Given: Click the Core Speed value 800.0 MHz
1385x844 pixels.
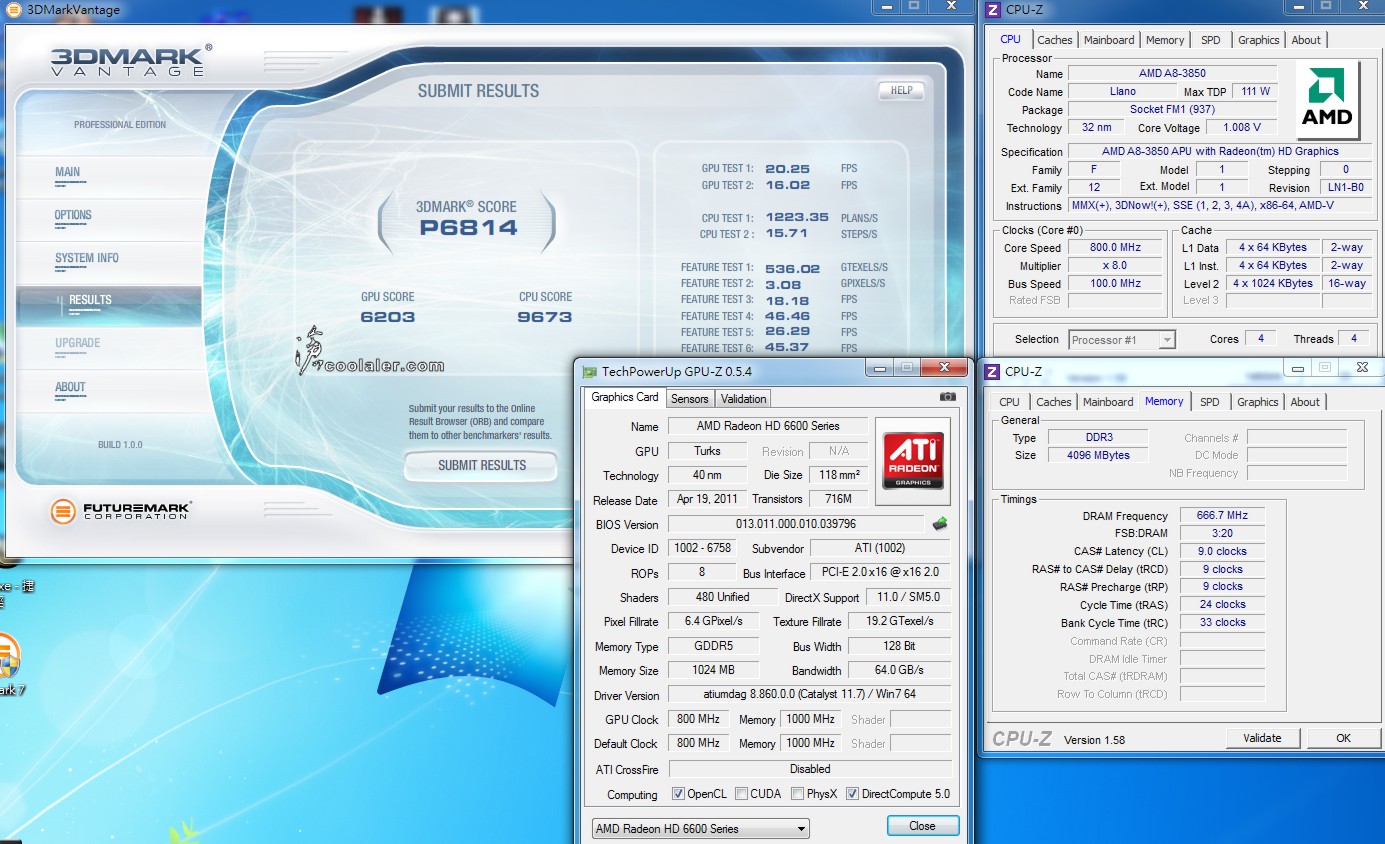Looking at the screenshot, I should [1115, 248].
